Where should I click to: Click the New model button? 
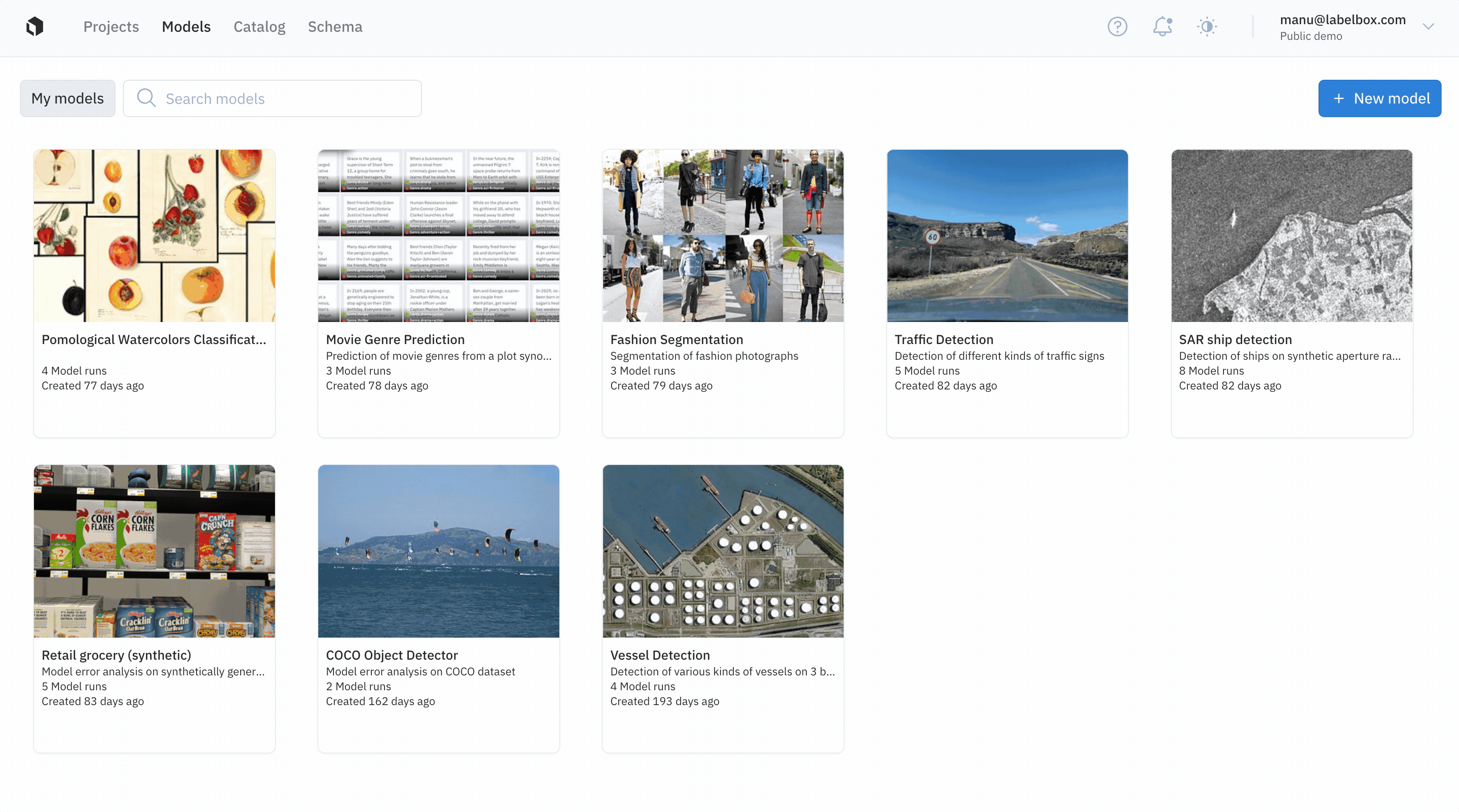[1379, 98]
